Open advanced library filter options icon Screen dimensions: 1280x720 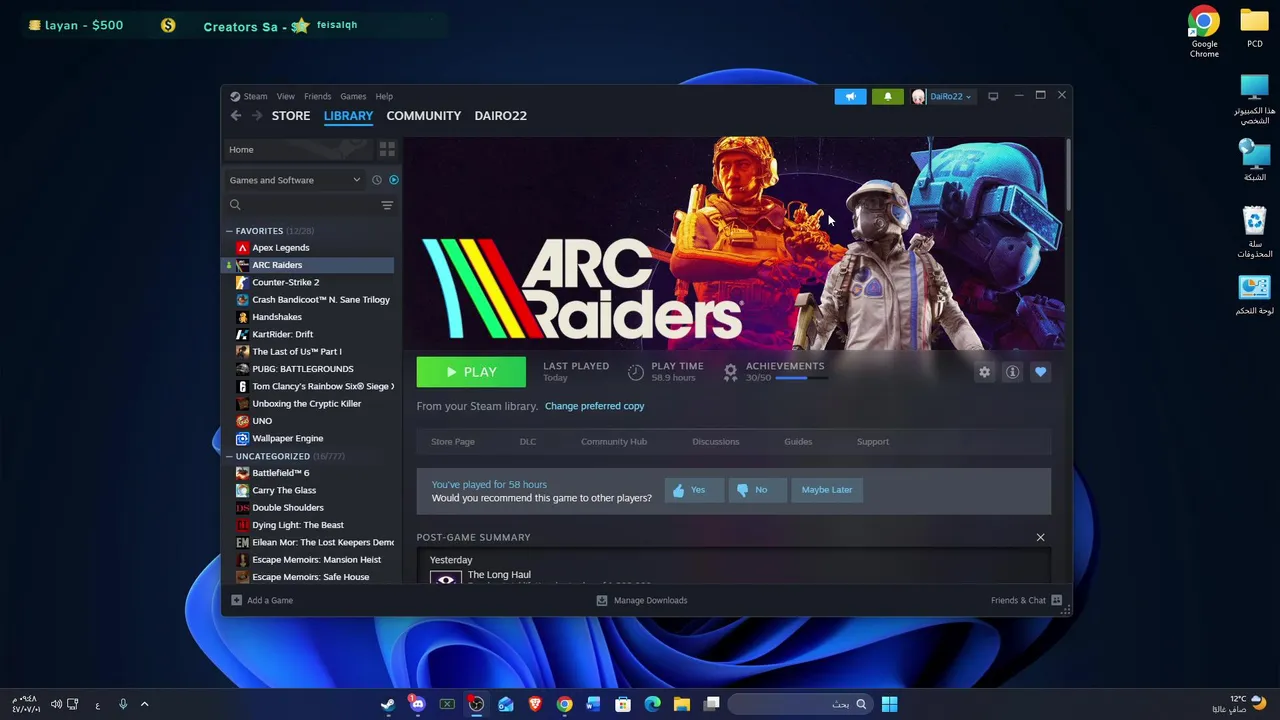pyautogui.click(x=387, y=205)
